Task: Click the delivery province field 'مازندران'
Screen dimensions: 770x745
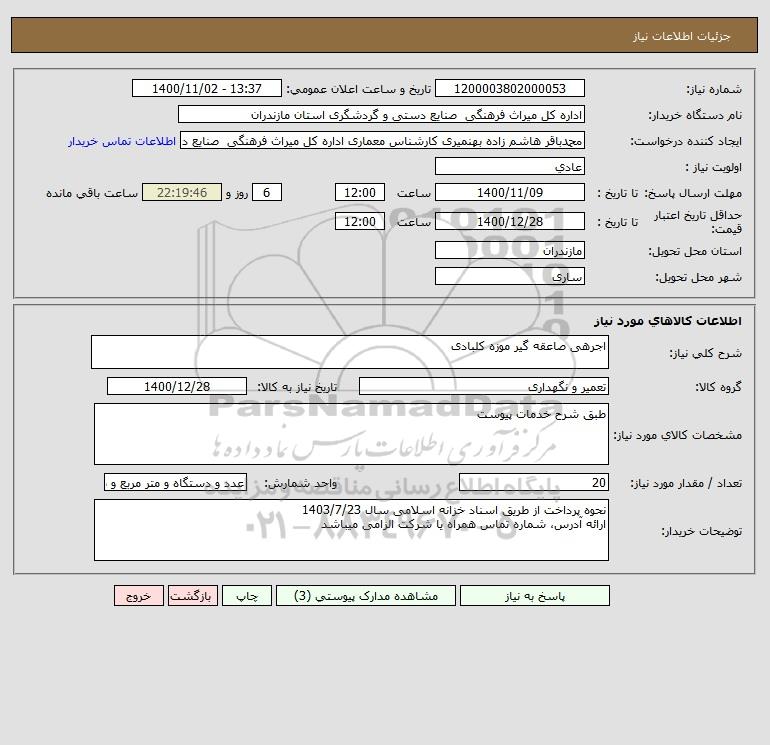Action: [510, 250]
